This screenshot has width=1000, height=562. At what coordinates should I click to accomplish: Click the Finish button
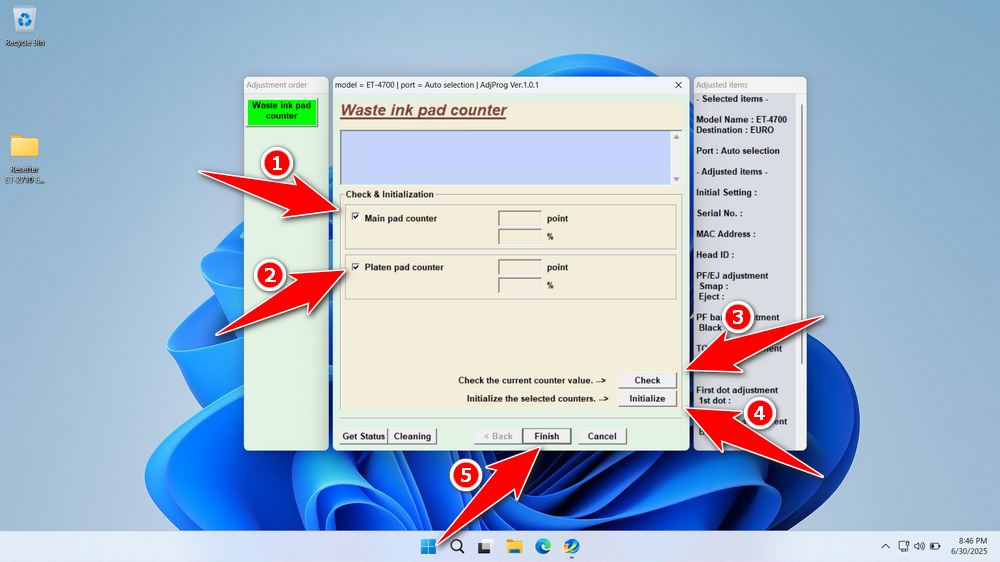(x=547, y=436)
